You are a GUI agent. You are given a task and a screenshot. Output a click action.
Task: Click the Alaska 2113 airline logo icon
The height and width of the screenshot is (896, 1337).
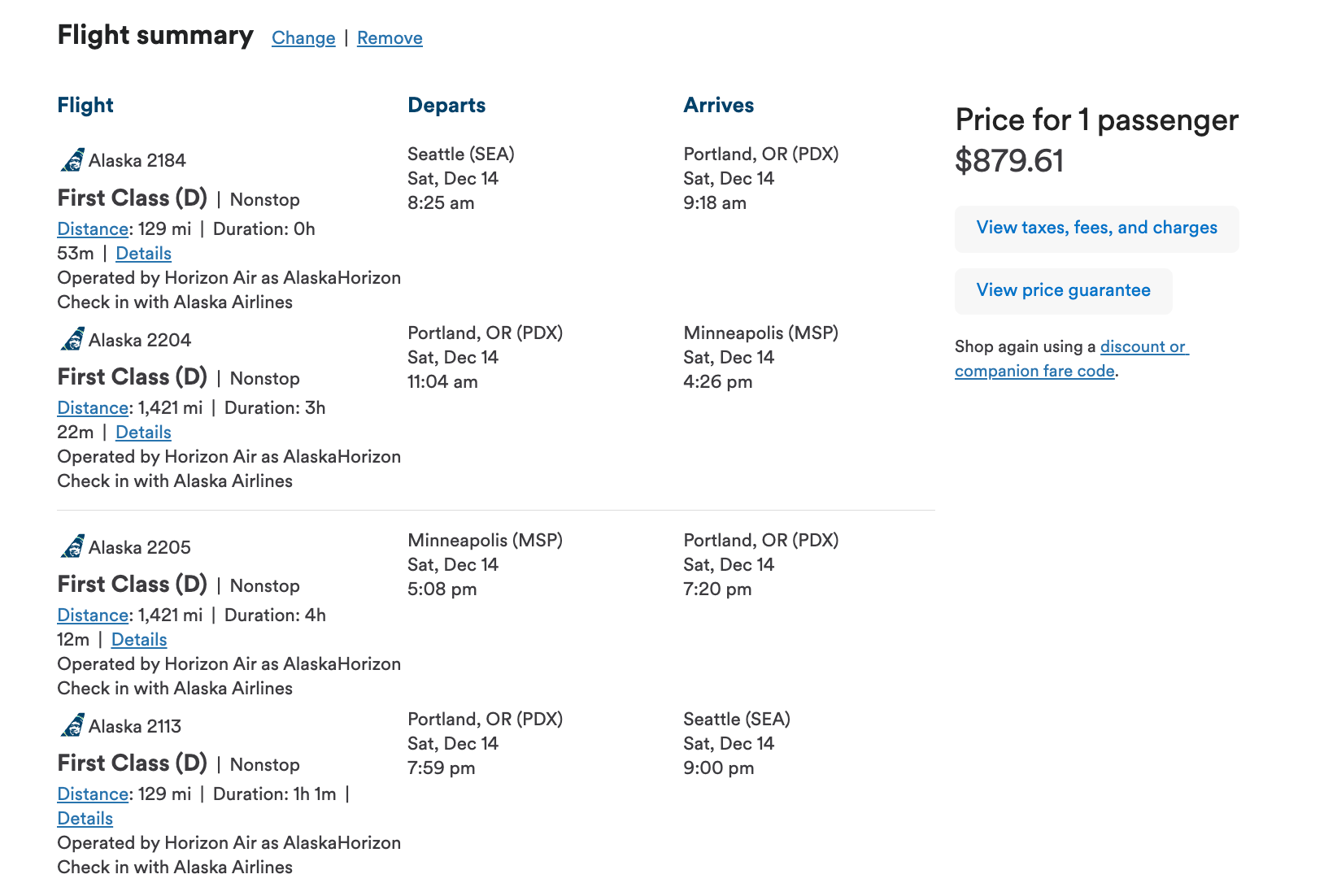point(72,725)
